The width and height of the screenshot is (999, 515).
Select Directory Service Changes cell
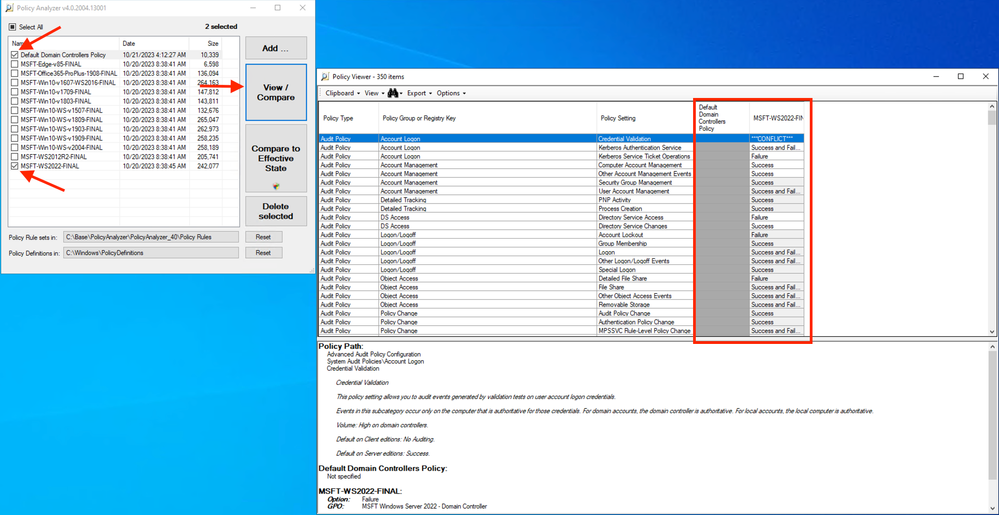point(646,226)
